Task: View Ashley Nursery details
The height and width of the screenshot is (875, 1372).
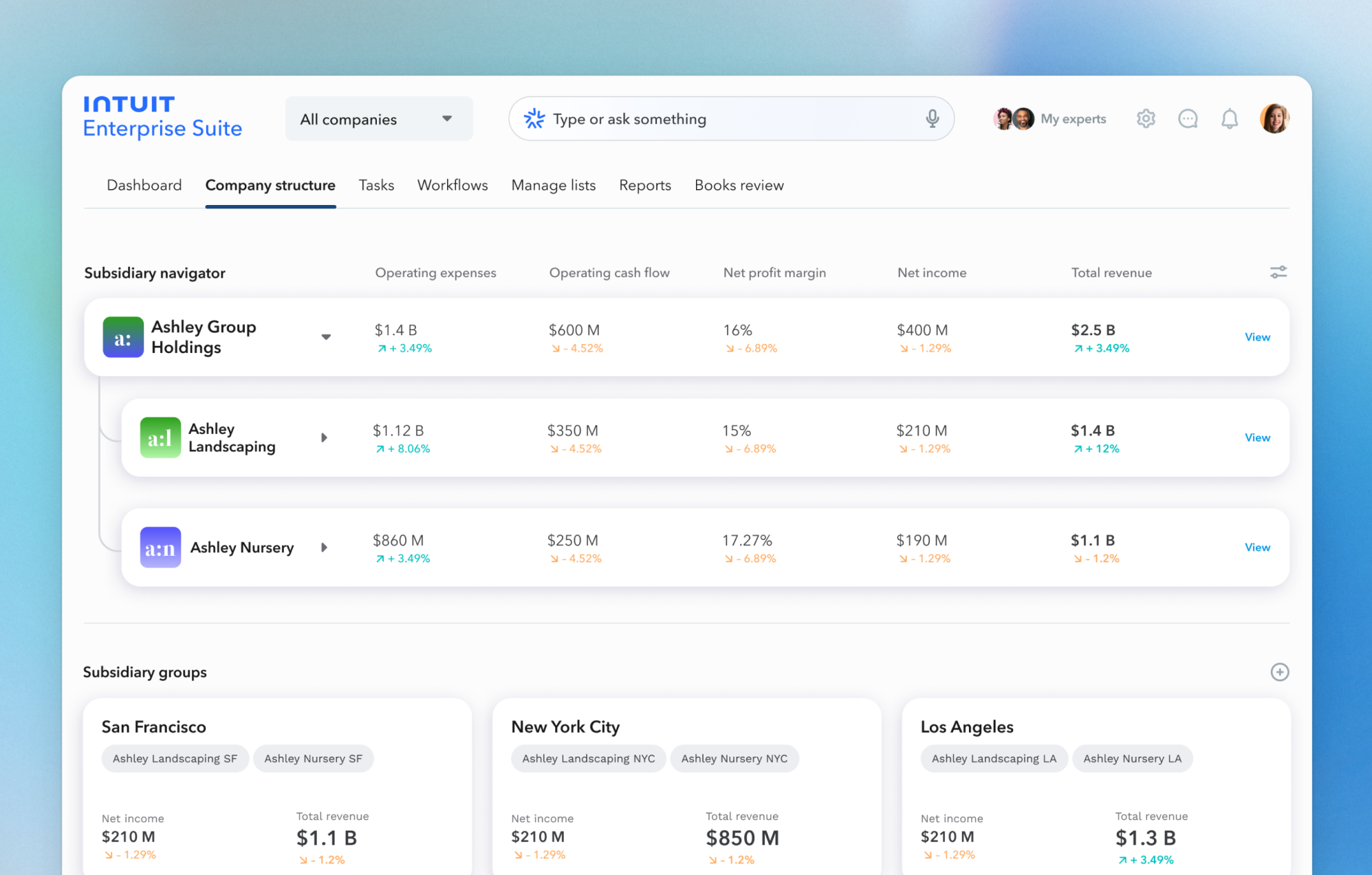Action: coord(1258,547)
